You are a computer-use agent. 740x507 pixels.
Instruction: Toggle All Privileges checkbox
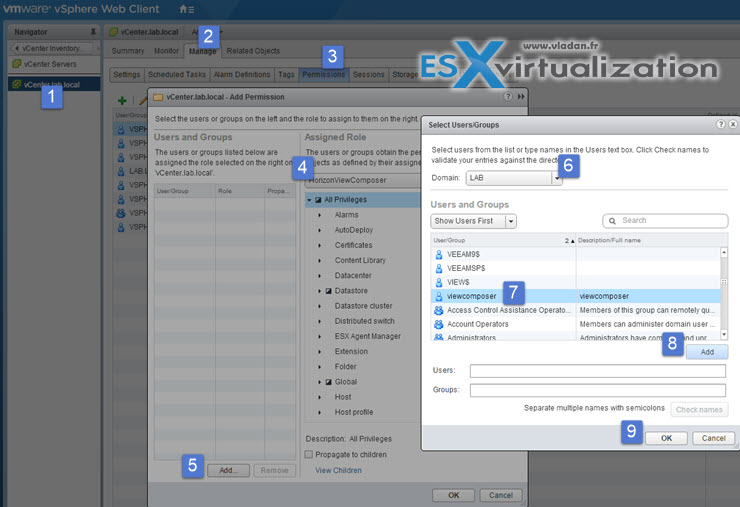(318, 200)
